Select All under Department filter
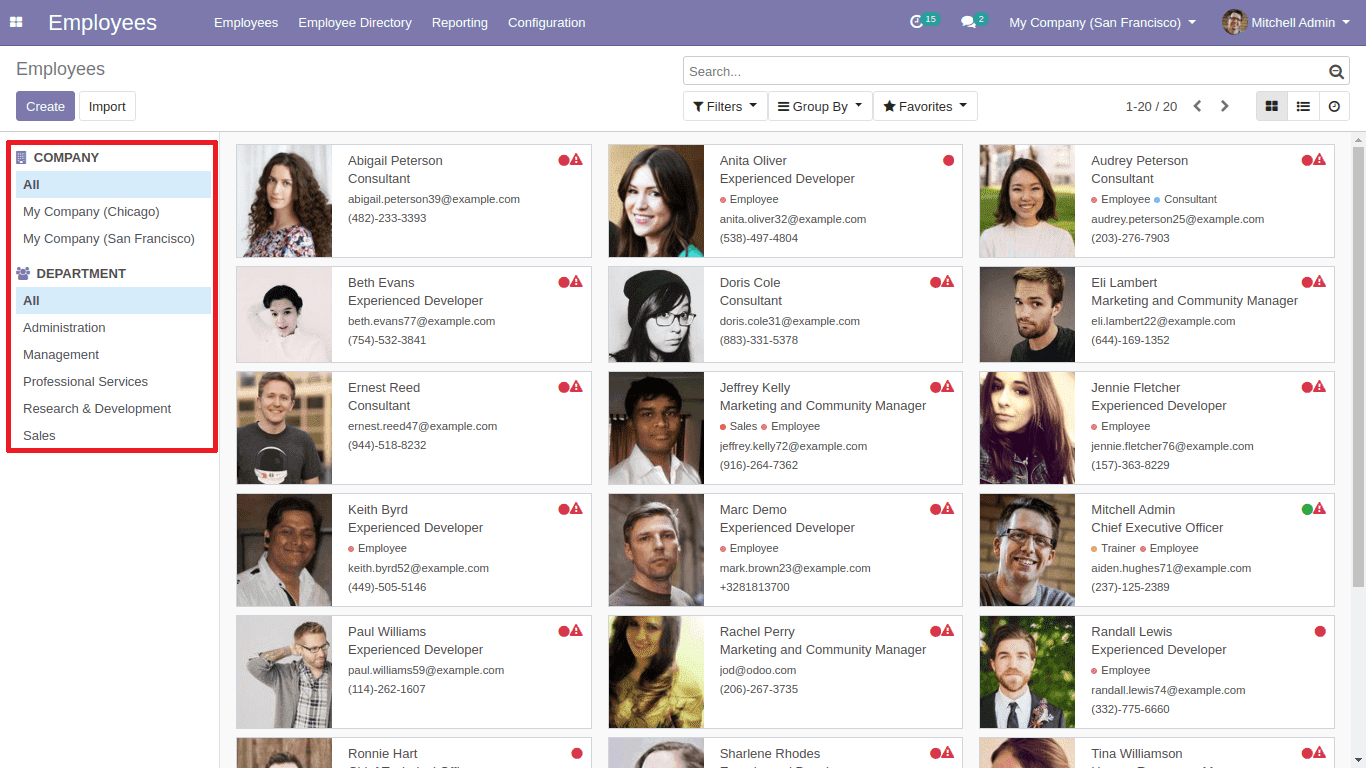Screen dimensions: 1366x768 [113, 300]
